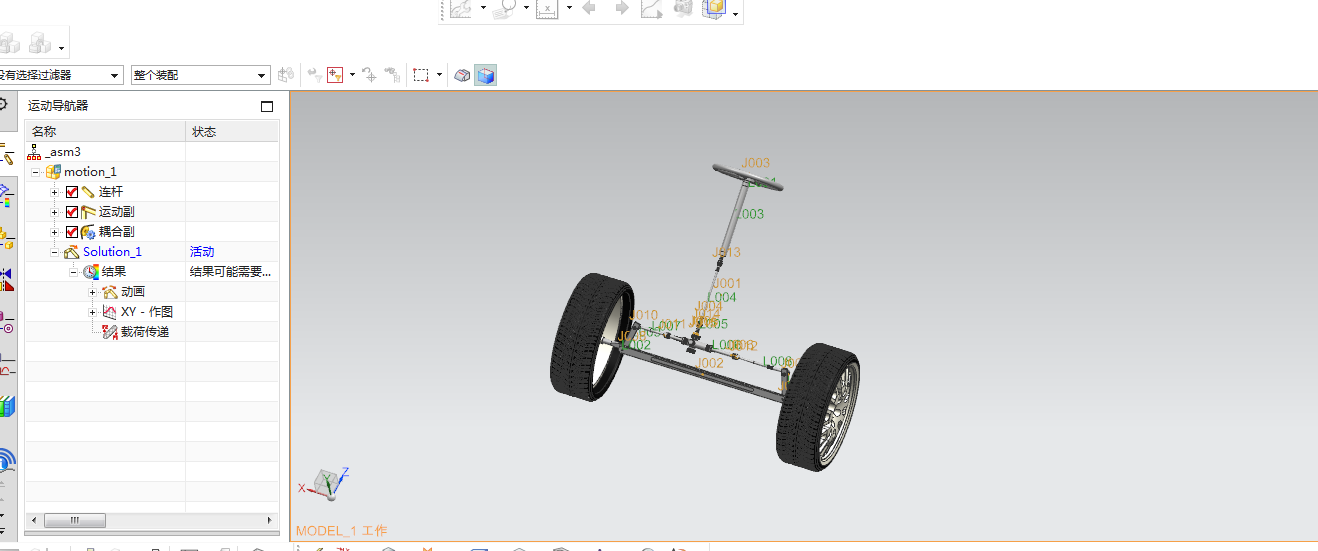Collapse the motion_1 node

click(35, 172)
